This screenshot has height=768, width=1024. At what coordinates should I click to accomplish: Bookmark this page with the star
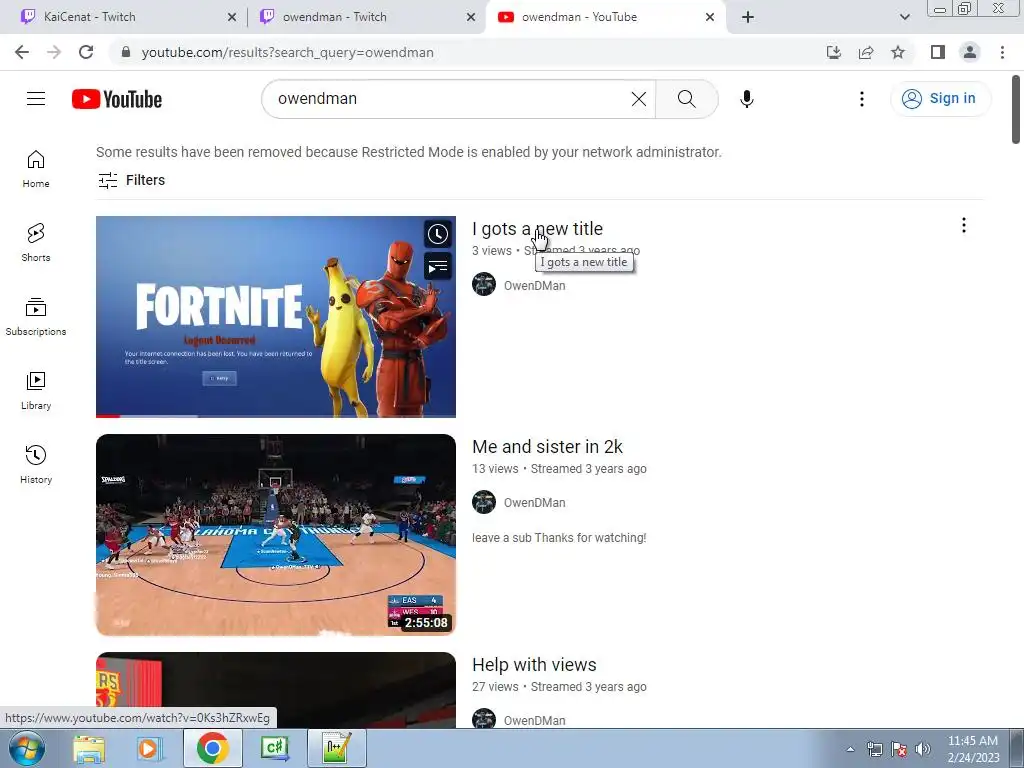click(x=898, y=52)
